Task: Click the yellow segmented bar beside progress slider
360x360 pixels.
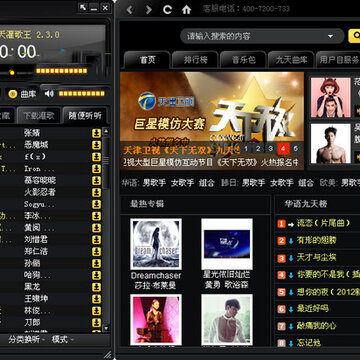Action: (x=61, y=71)
